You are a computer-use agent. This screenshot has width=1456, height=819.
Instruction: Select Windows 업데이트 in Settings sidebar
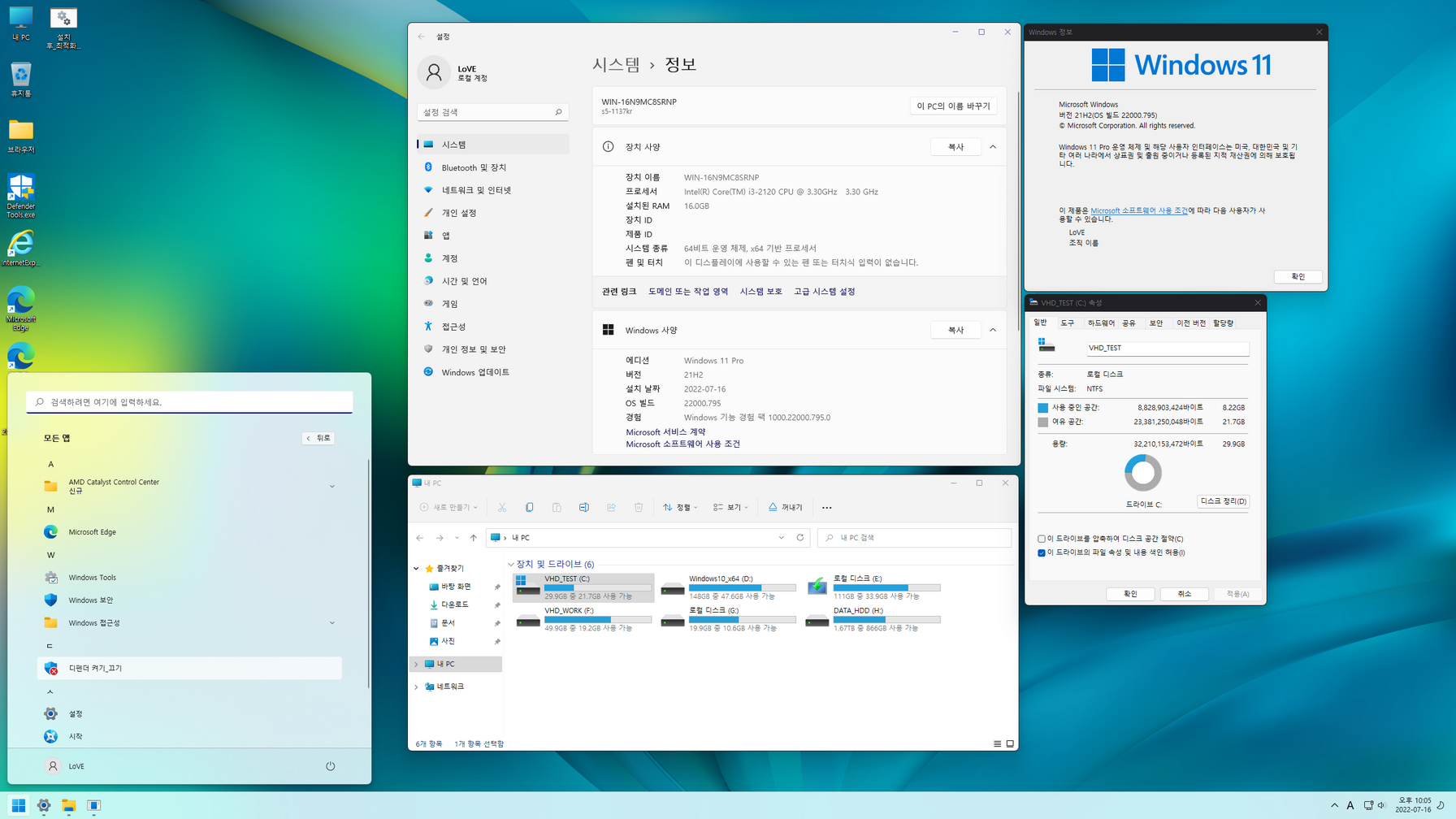coord(492,372)
